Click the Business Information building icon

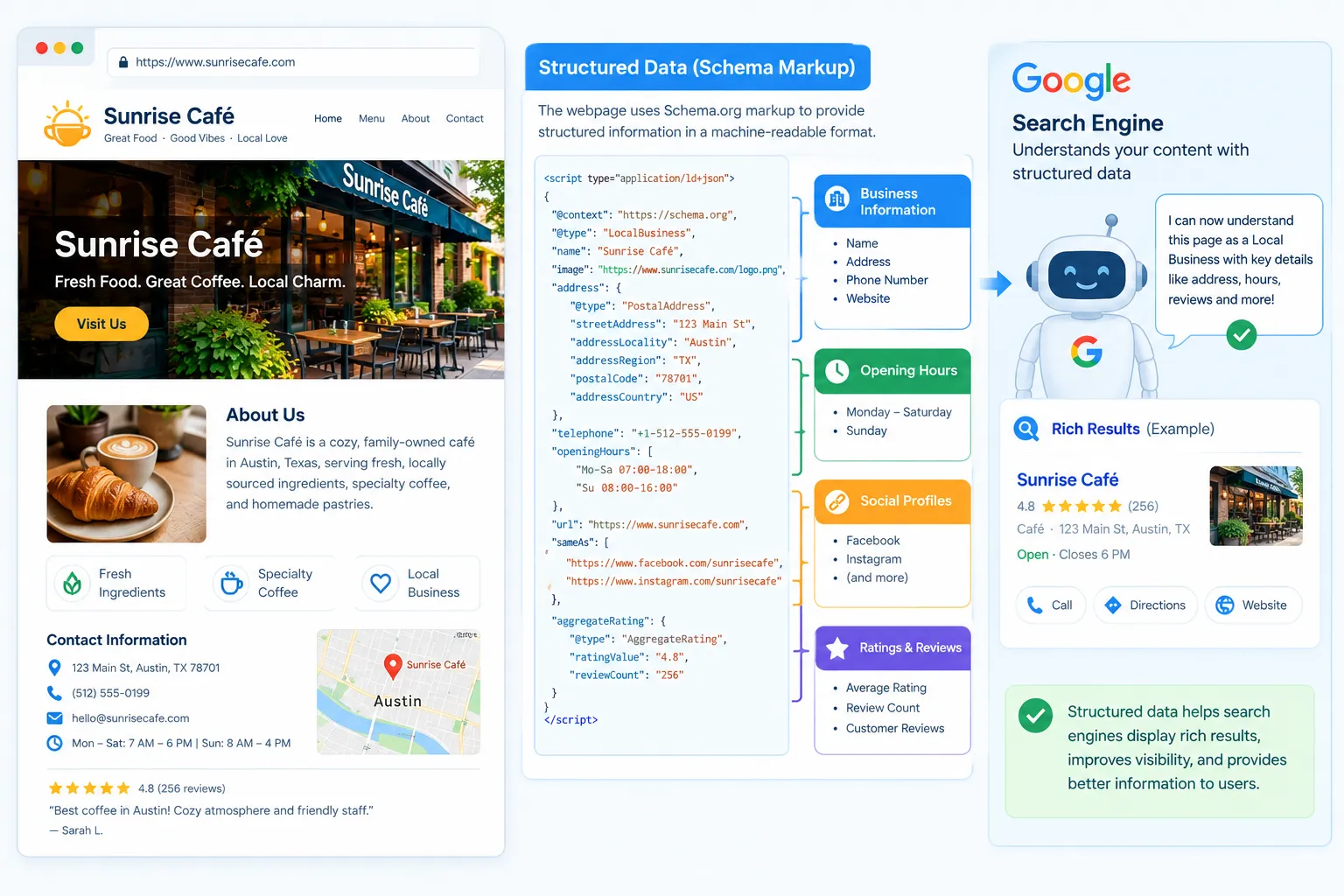(x=837, y=200)
